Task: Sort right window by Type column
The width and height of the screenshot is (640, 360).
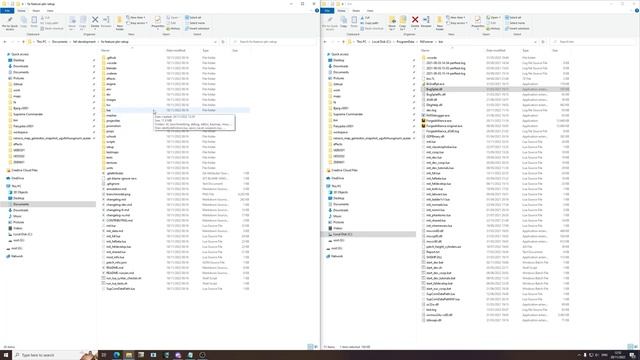Action: point(526,50)
